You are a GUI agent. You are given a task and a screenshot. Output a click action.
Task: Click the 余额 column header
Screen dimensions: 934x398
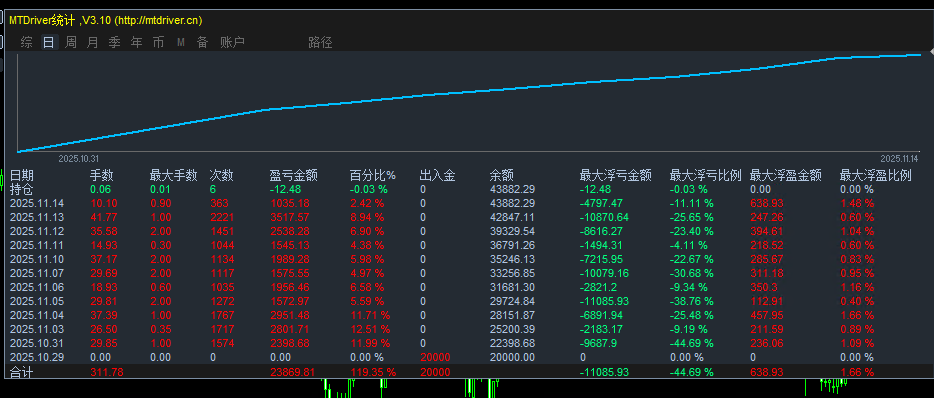click(502, 176)
